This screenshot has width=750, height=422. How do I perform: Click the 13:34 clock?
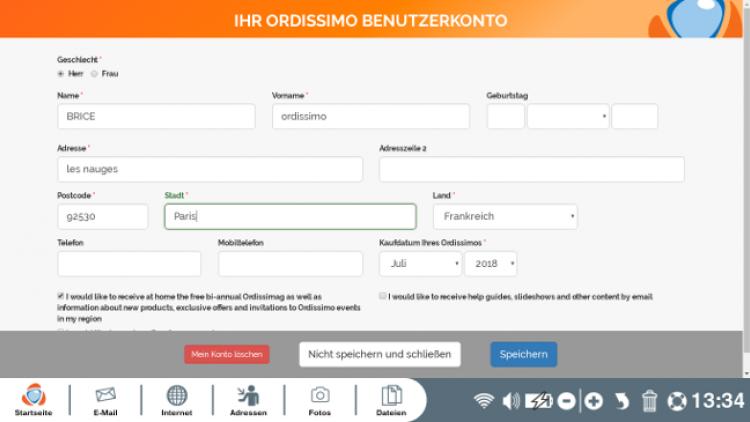(718, 400)
